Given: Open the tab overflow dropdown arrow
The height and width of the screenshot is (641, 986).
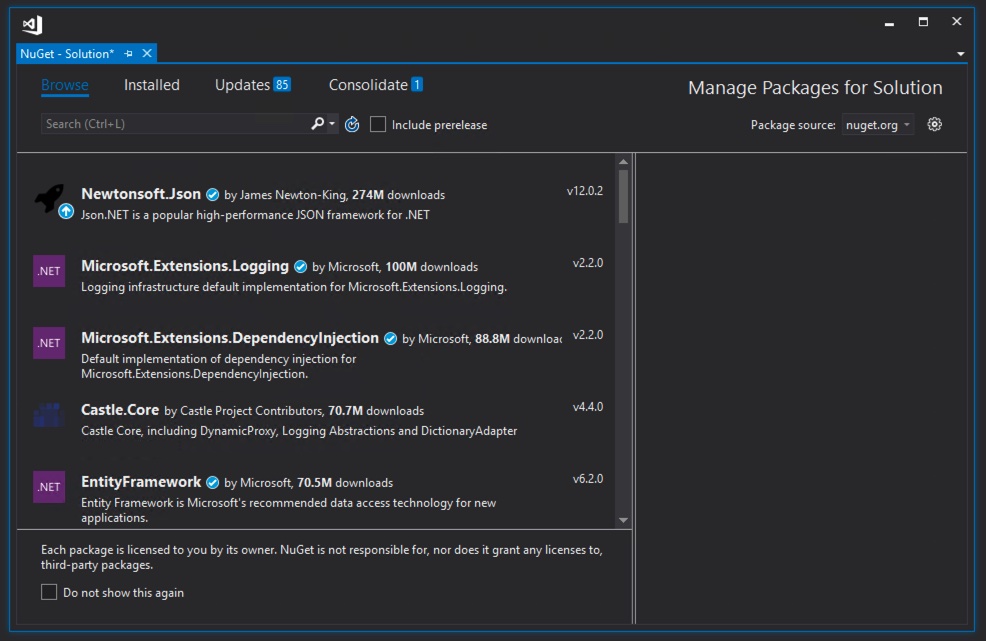Looking at the screenshot, I should click(960, 54).
